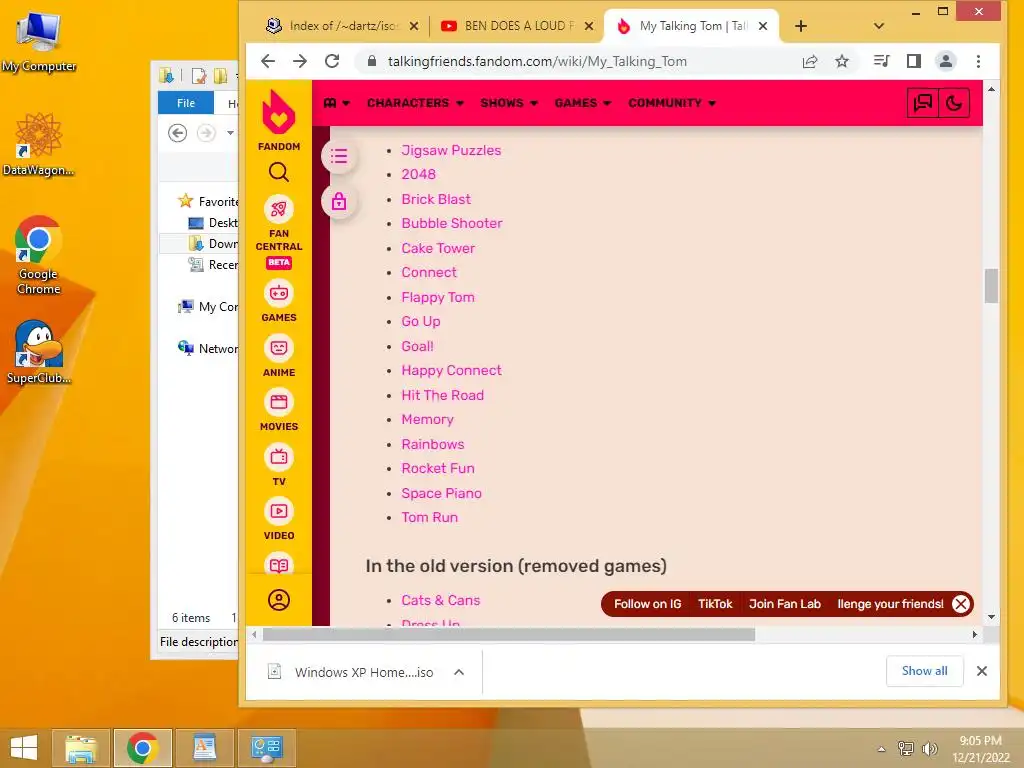Open Windows Start button

(x=24, y=748)
